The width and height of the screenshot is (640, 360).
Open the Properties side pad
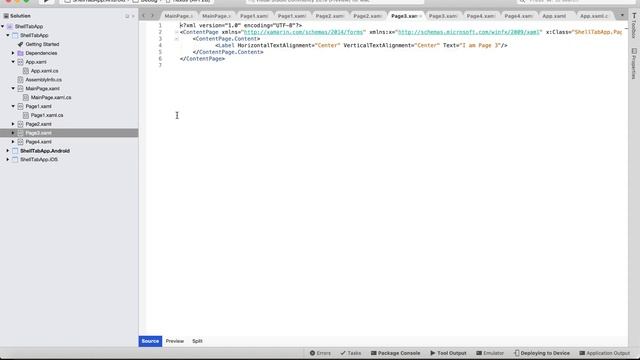[x=634, y=64]
